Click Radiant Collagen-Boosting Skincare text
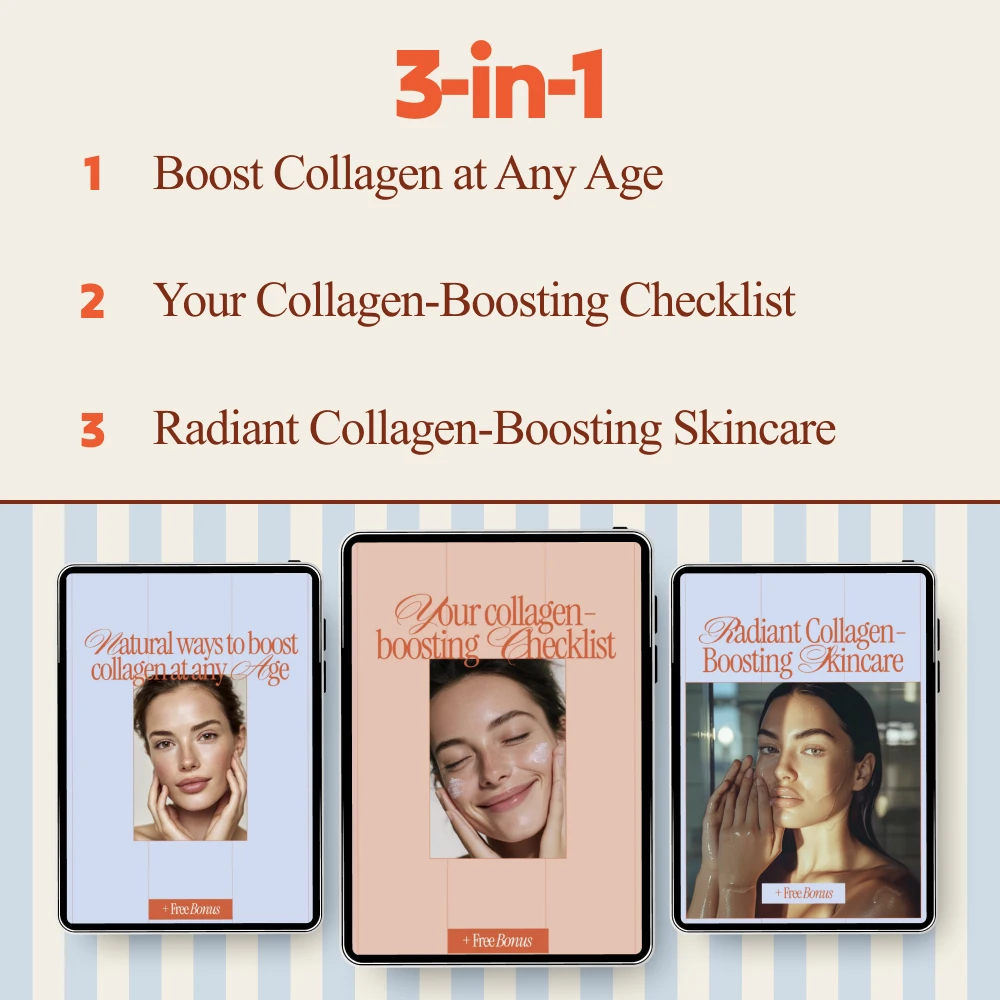This screenshot has height=1000, width=1000. [494, 429]
